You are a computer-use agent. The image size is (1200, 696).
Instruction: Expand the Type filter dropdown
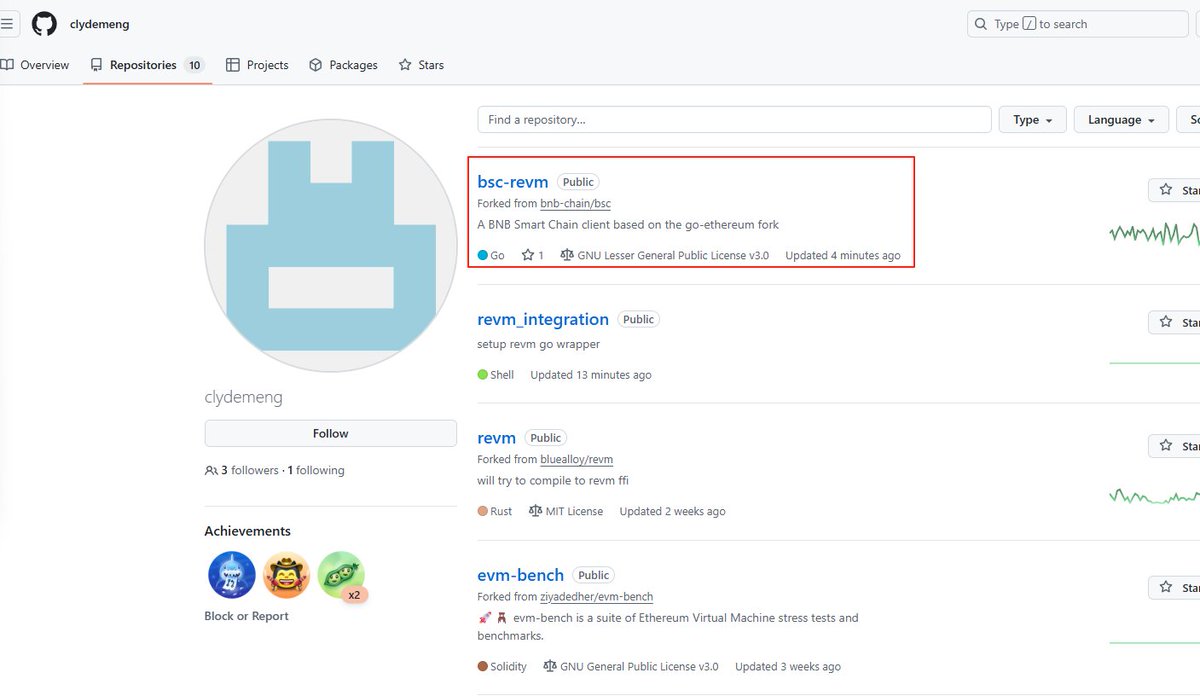click(x=1033, y=120)
